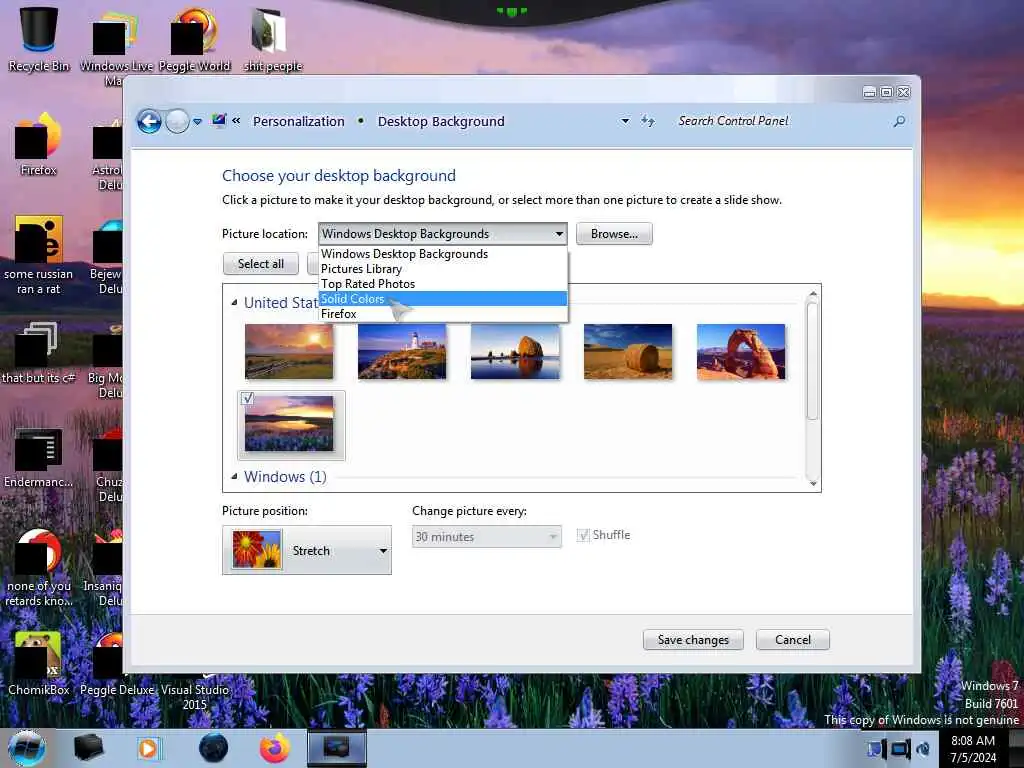Open the Endermanc... desktop icon
This screenshot has height=768, width=1024.
[x=38, y=457]
